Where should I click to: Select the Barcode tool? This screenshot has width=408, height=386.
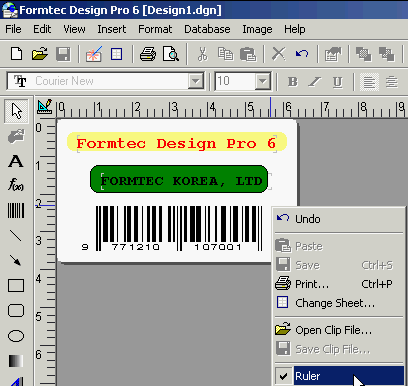[16, 211]
